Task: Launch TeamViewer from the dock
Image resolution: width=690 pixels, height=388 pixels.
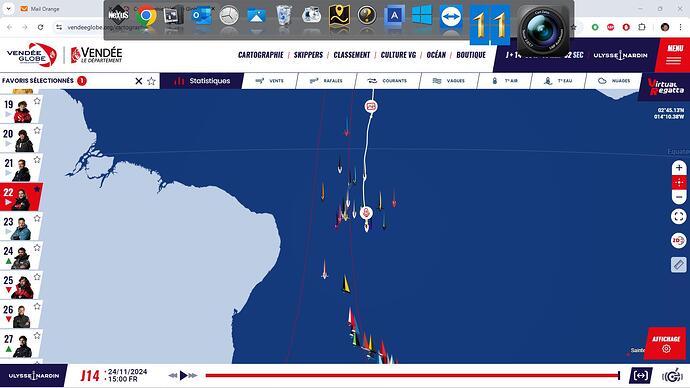Action: coord(451,17)
